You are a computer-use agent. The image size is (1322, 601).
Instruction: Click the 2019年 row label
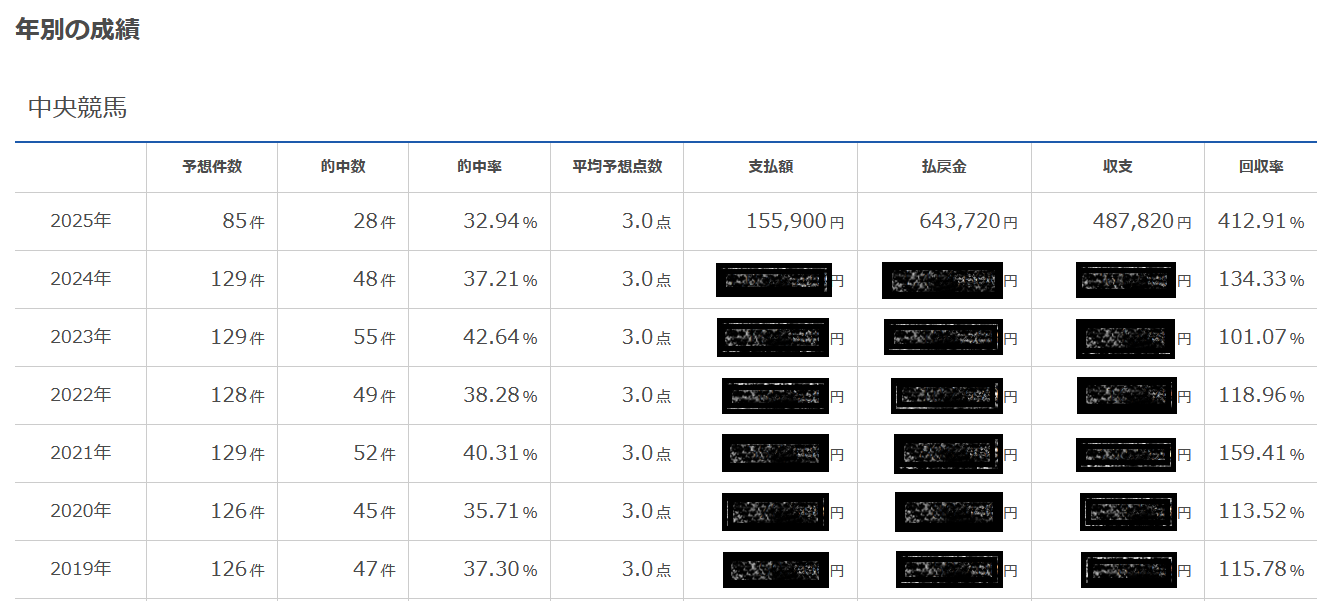81,569
